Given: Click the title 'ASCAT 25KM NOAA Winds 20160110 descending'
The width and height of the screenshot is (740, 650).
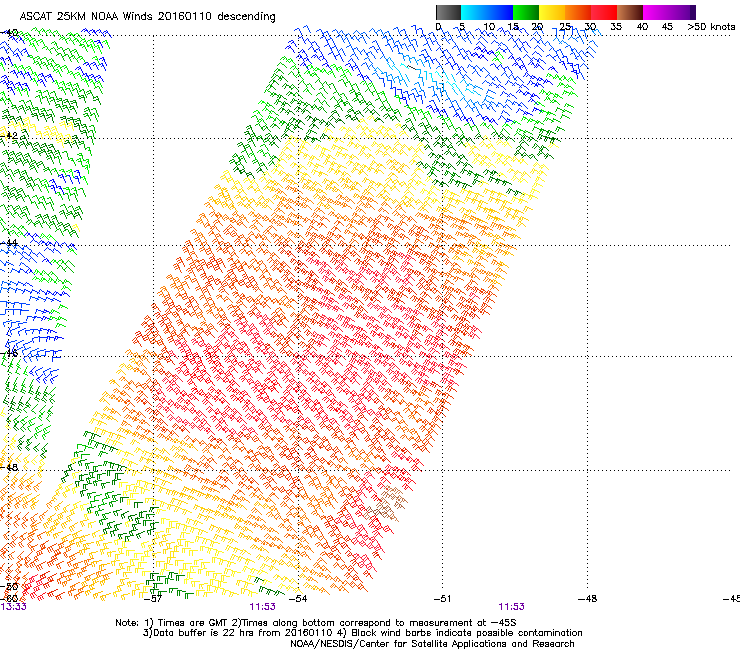Looking at the screenshot, I should [147, 17].
